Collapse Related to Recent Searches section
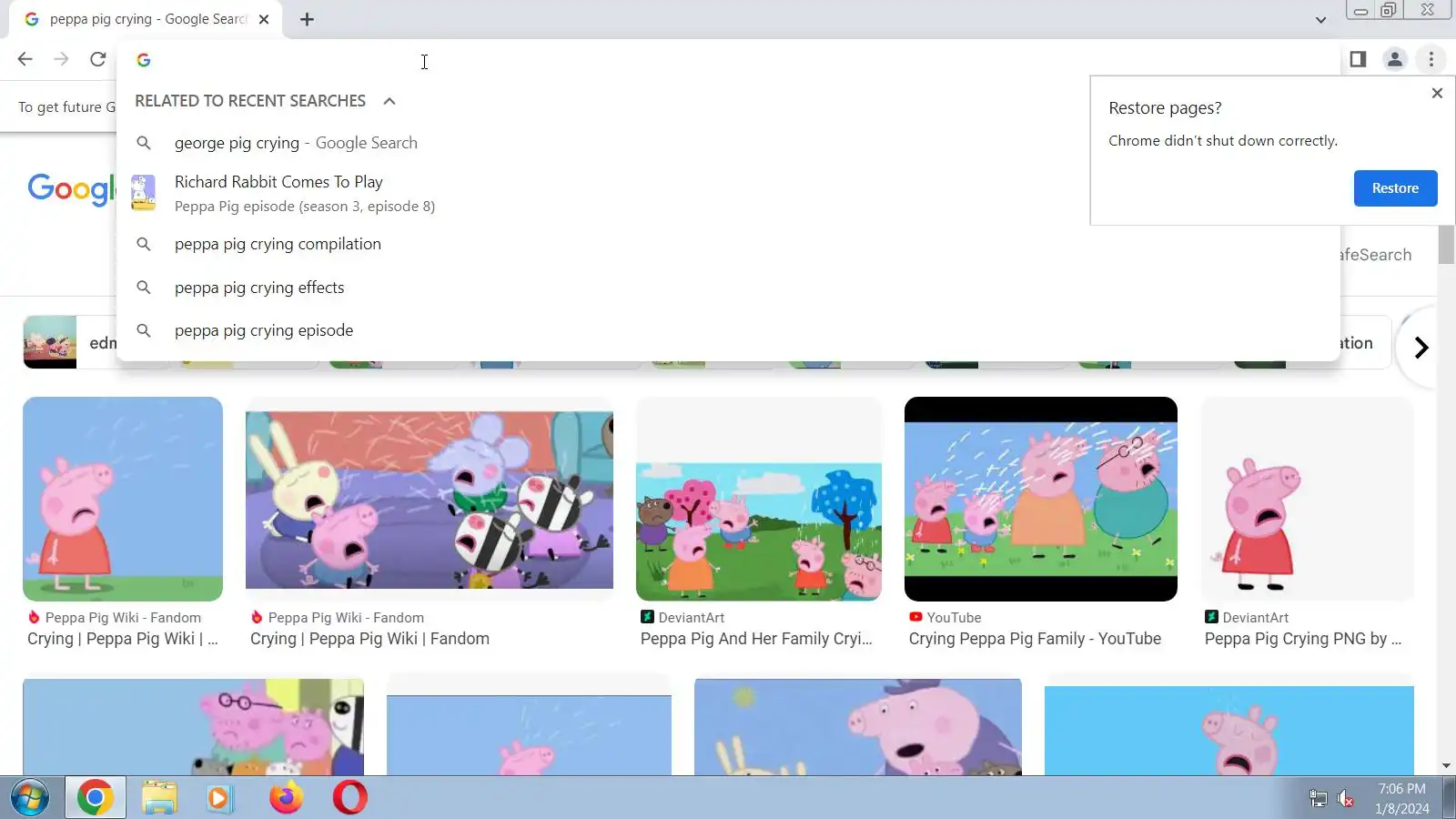The image size is (1456, 819). [389, 101]
